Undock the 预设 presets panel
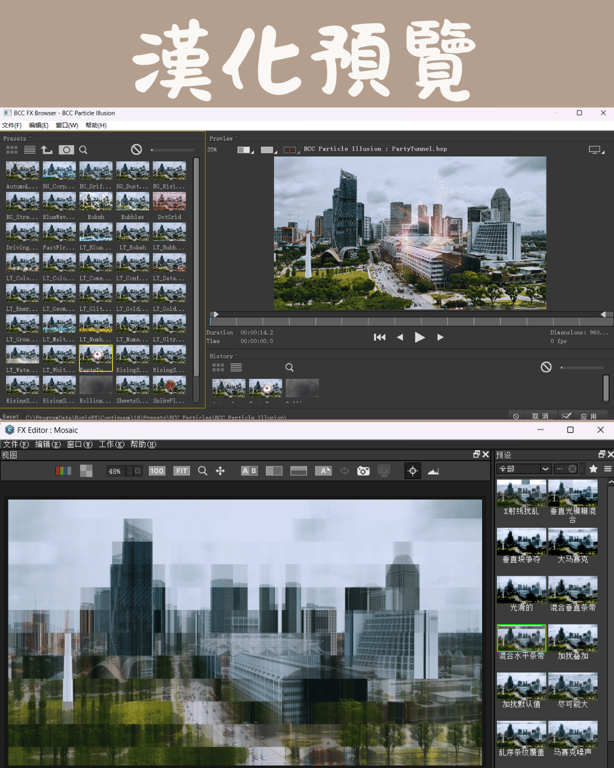Viewport: 614px width, 768px height. tap(602, 454)
